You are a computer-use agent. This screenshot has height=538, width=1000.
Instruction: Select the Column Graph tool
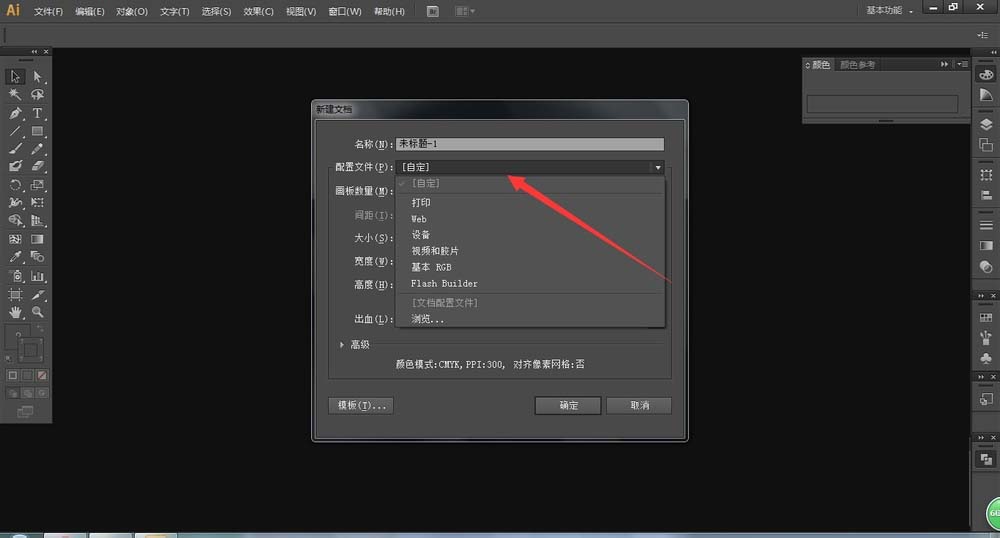38,276
